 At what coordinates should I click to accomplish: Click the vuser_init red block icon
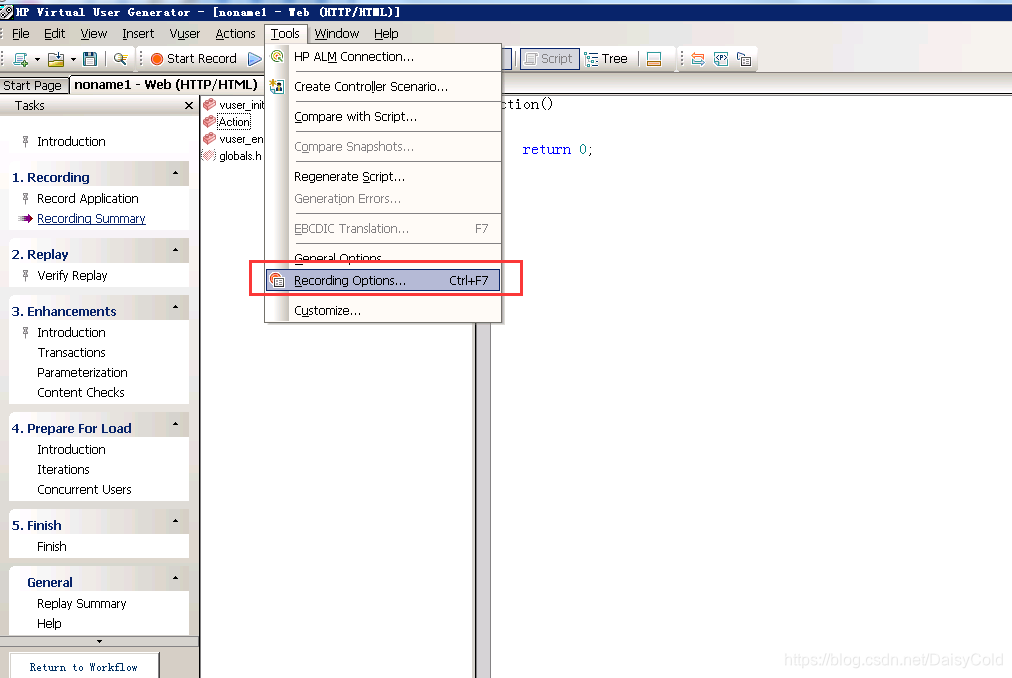209,105
